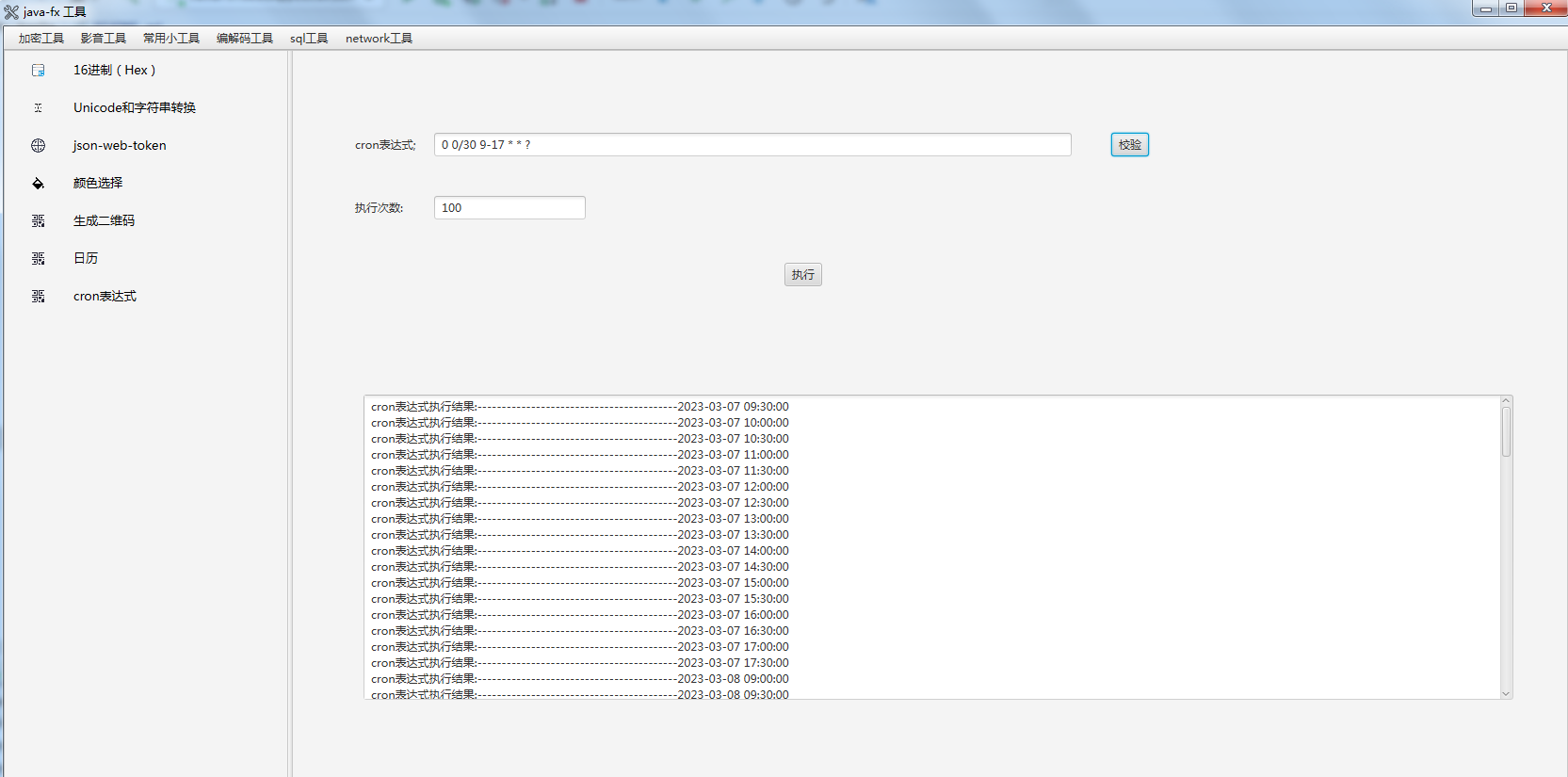
Task: Focus the cron表达式 input field
Action: tap(752, 145)
